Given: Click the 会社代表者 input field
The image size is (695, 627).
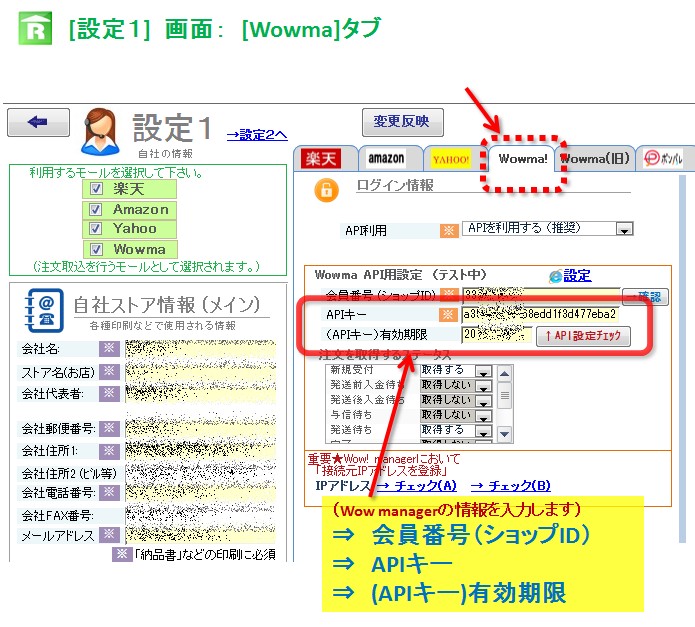Looking at the screenshot, I should click(200, 393).
